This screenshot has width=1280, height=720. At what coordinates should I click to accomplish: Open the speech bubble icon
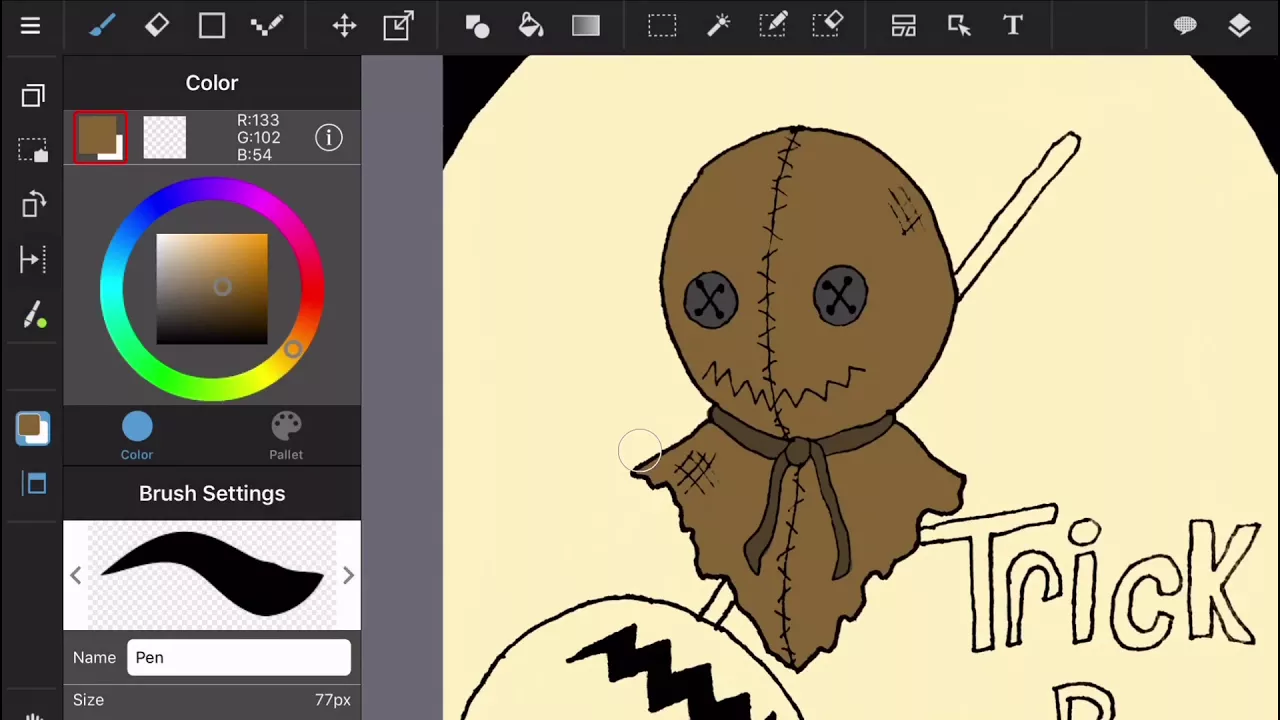click(1185, 26)
